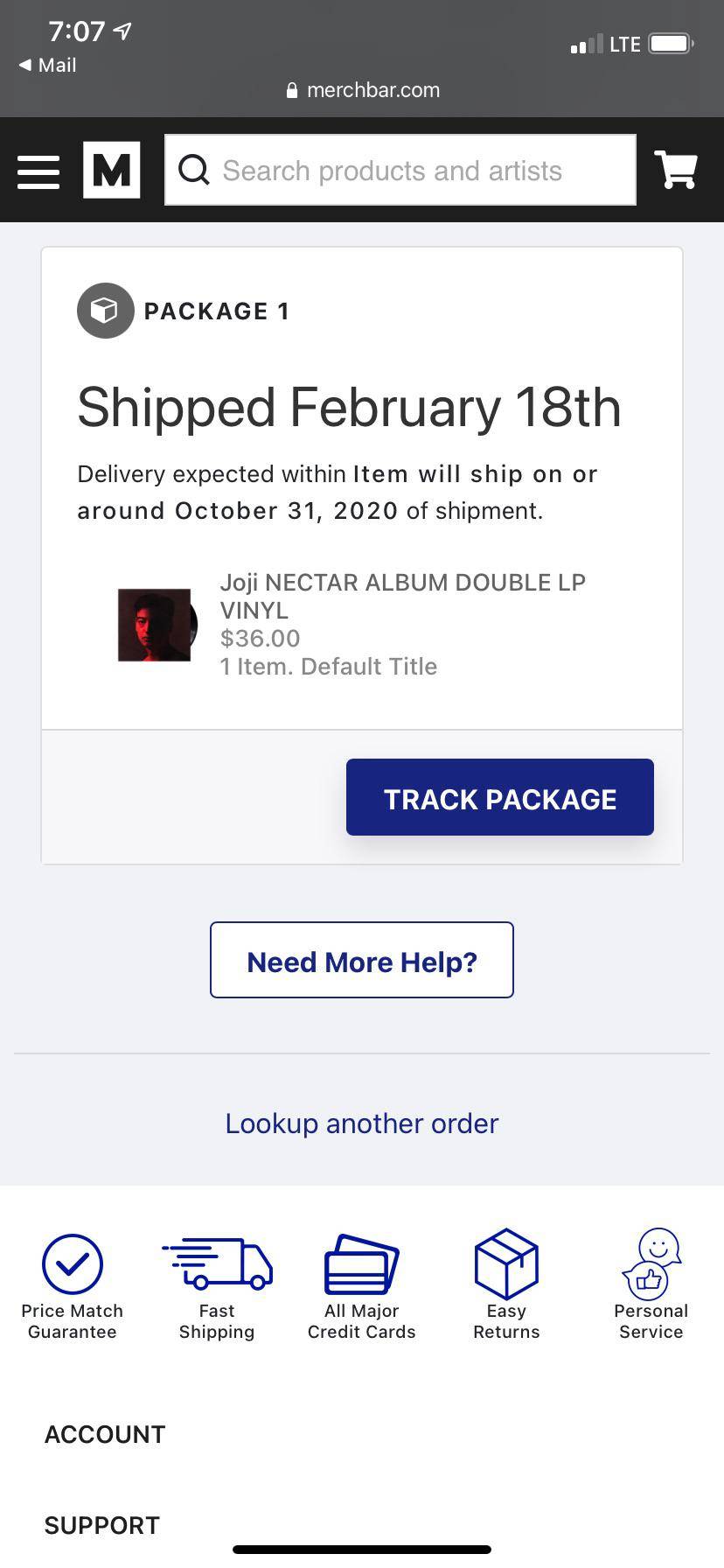Viewport: 724px width, 1568px height.
Task: Tap the Price Match Guarantee checkmark icon
Action: (73, 1263)
